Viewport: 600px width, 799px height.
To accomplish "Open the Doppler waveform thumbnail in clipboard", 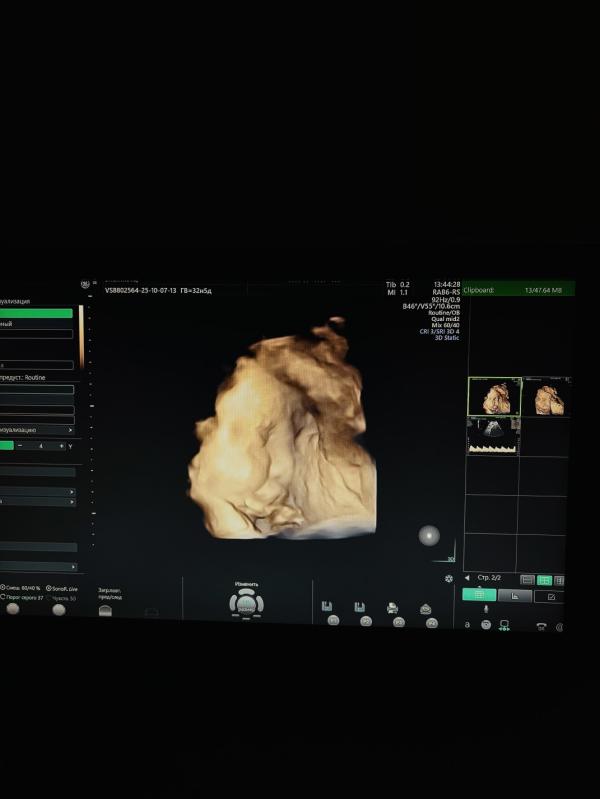I will pos(492,436).
